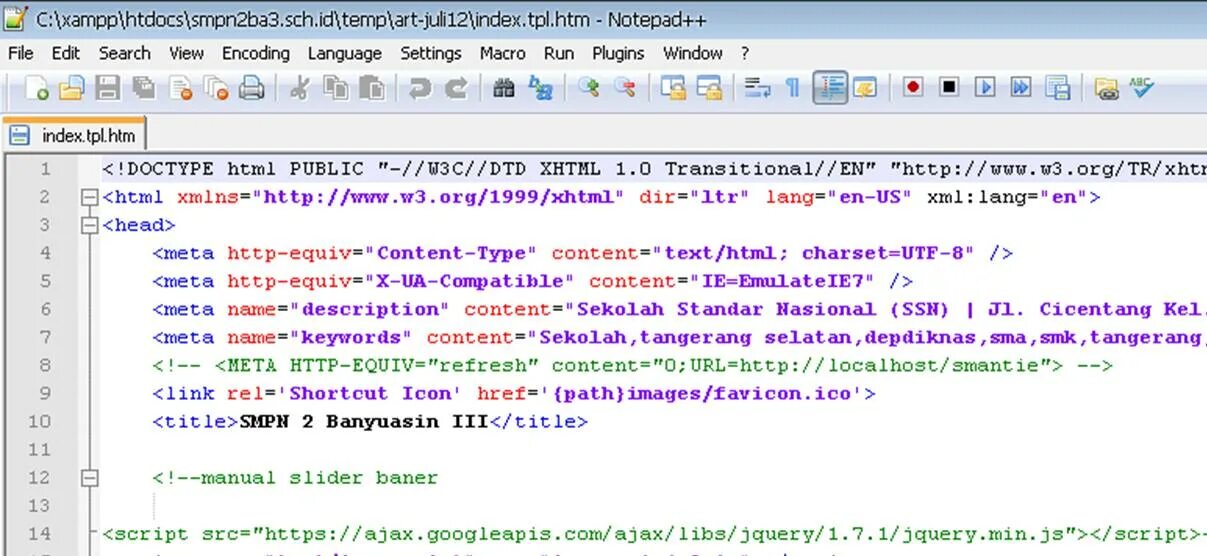Open the Language menu
The height and width of the screenshot is (556, 1207).
click(x=345, y=53)
